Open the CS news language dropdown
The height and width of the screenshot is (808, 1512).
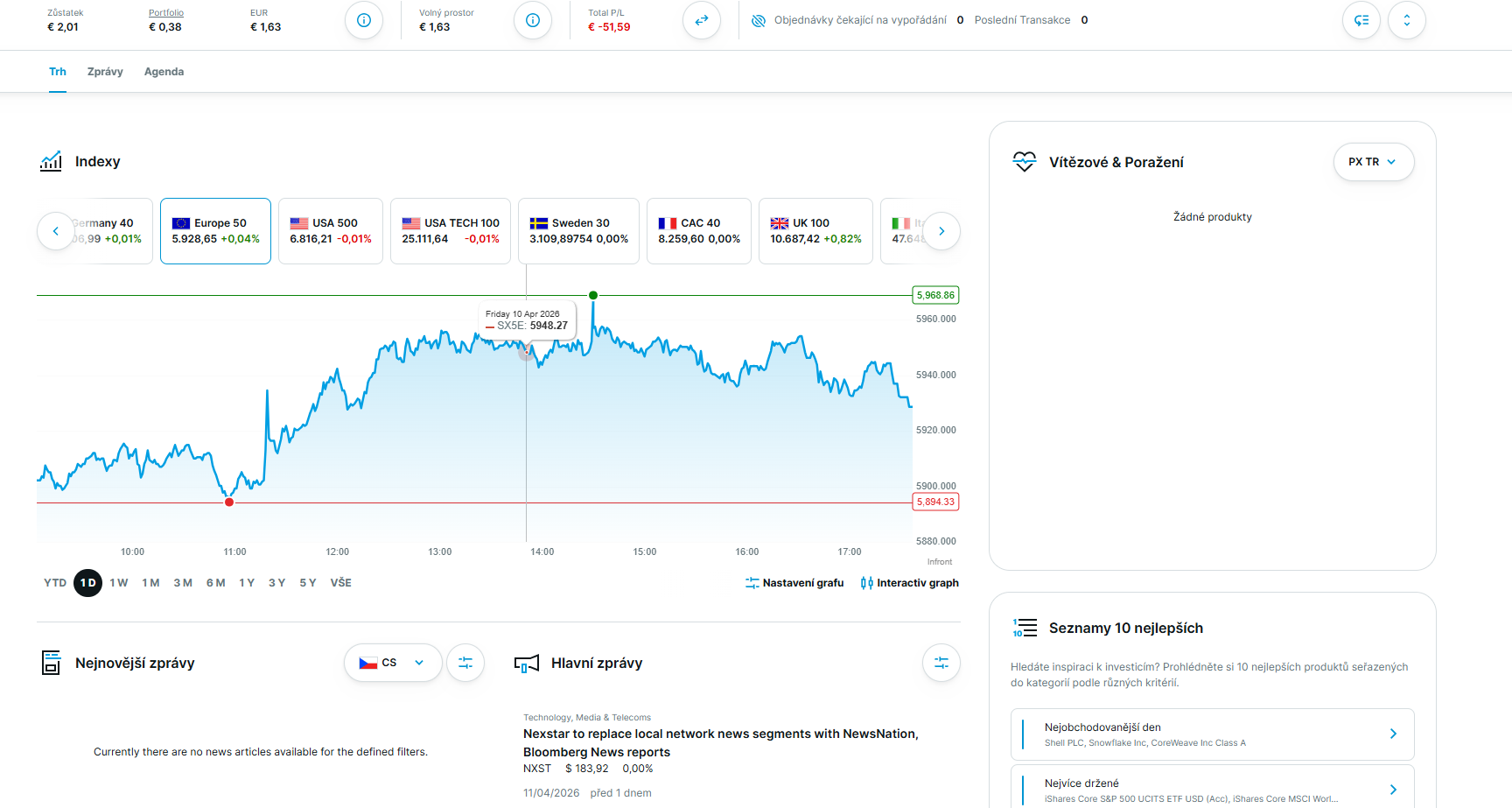click(393, 663)
